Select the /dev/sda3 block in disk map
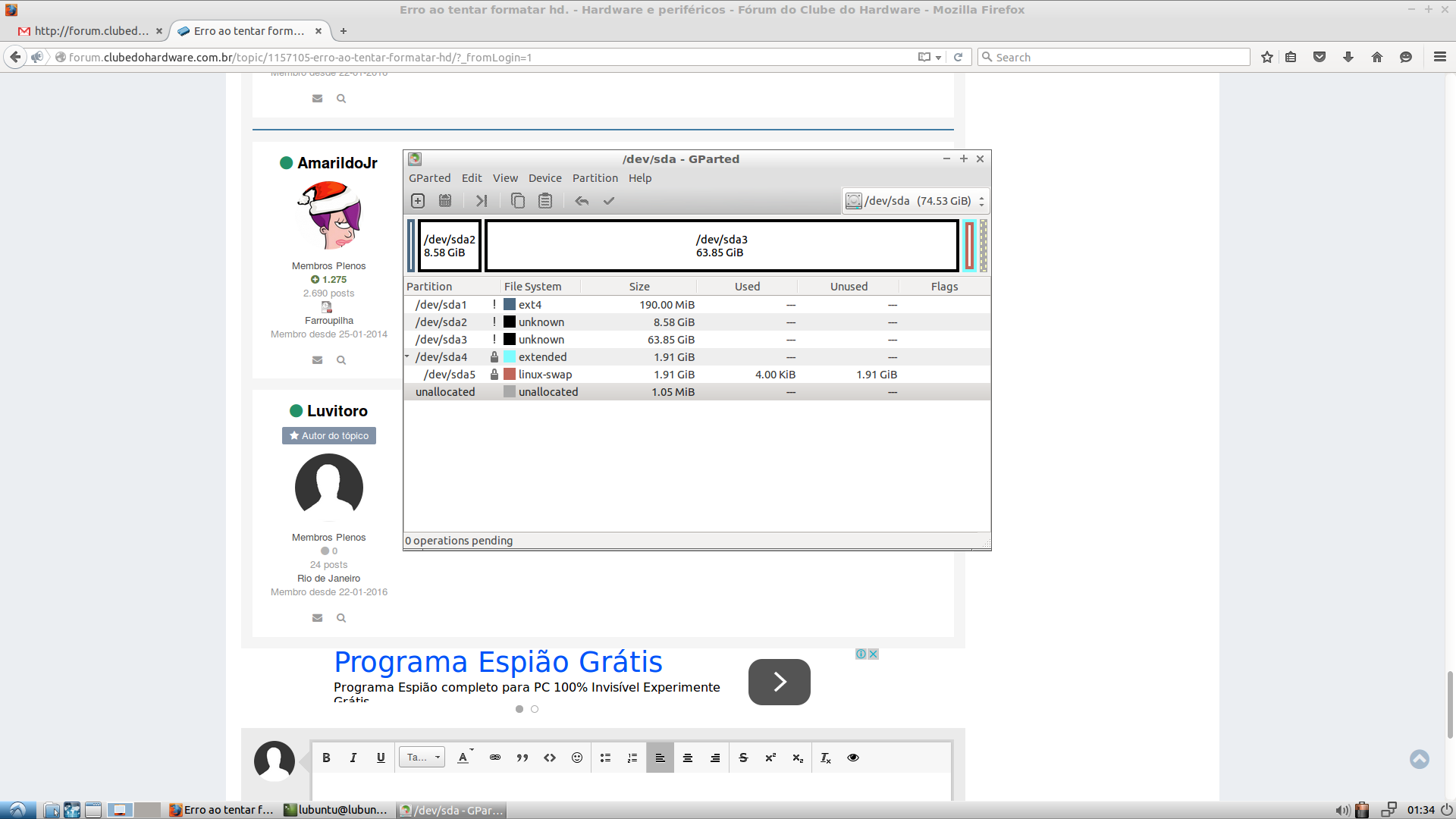1456x819 pixels. [722, 246]
